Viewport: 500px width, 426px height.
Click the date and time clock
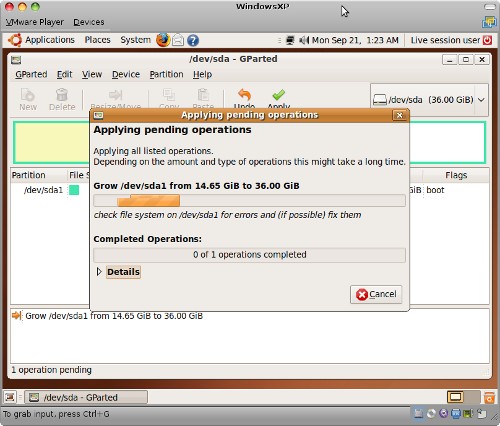tap(355, 40)
